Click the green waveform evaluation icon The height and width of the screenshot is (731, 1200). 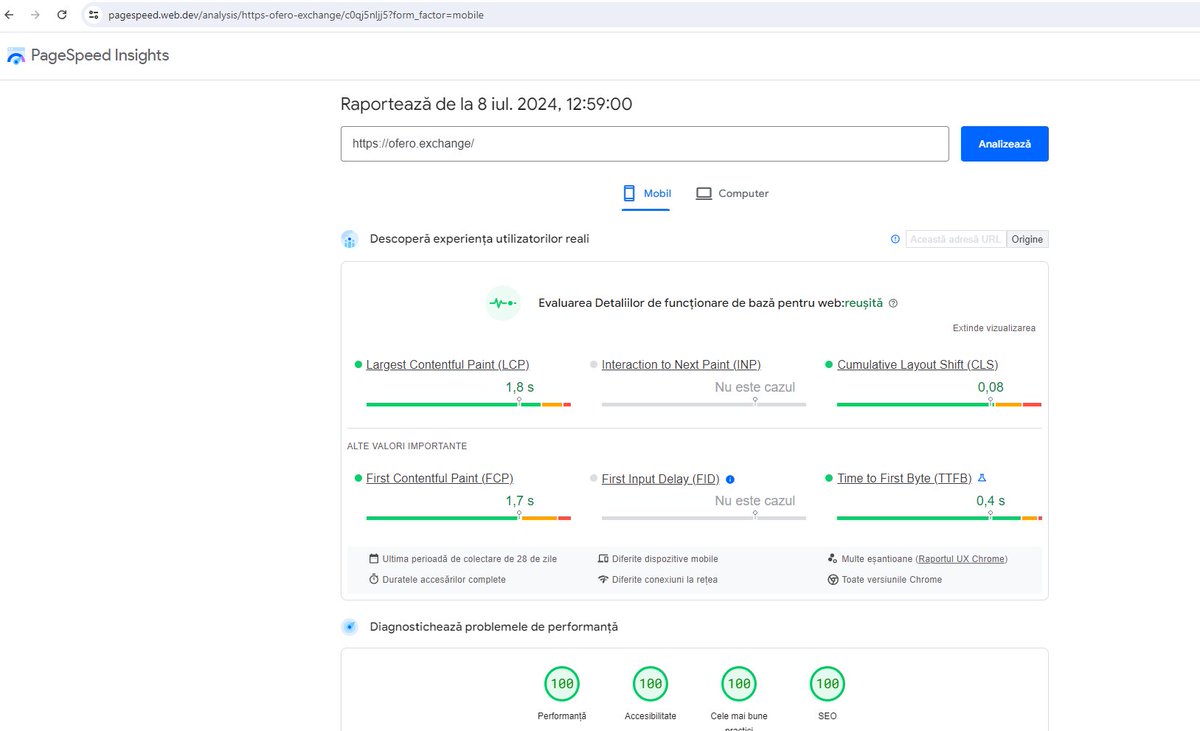point(502,302)
